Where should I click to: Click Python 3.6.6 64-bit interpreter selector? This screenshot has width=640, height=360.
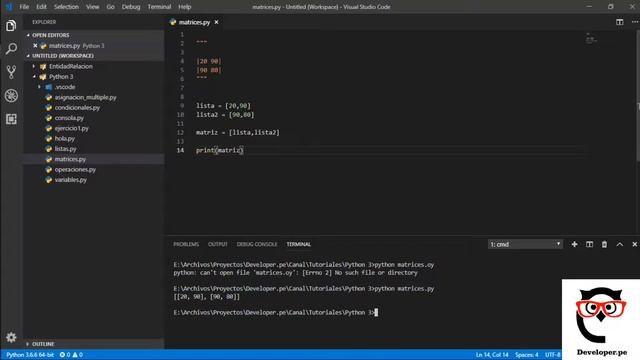click(30, 355)
